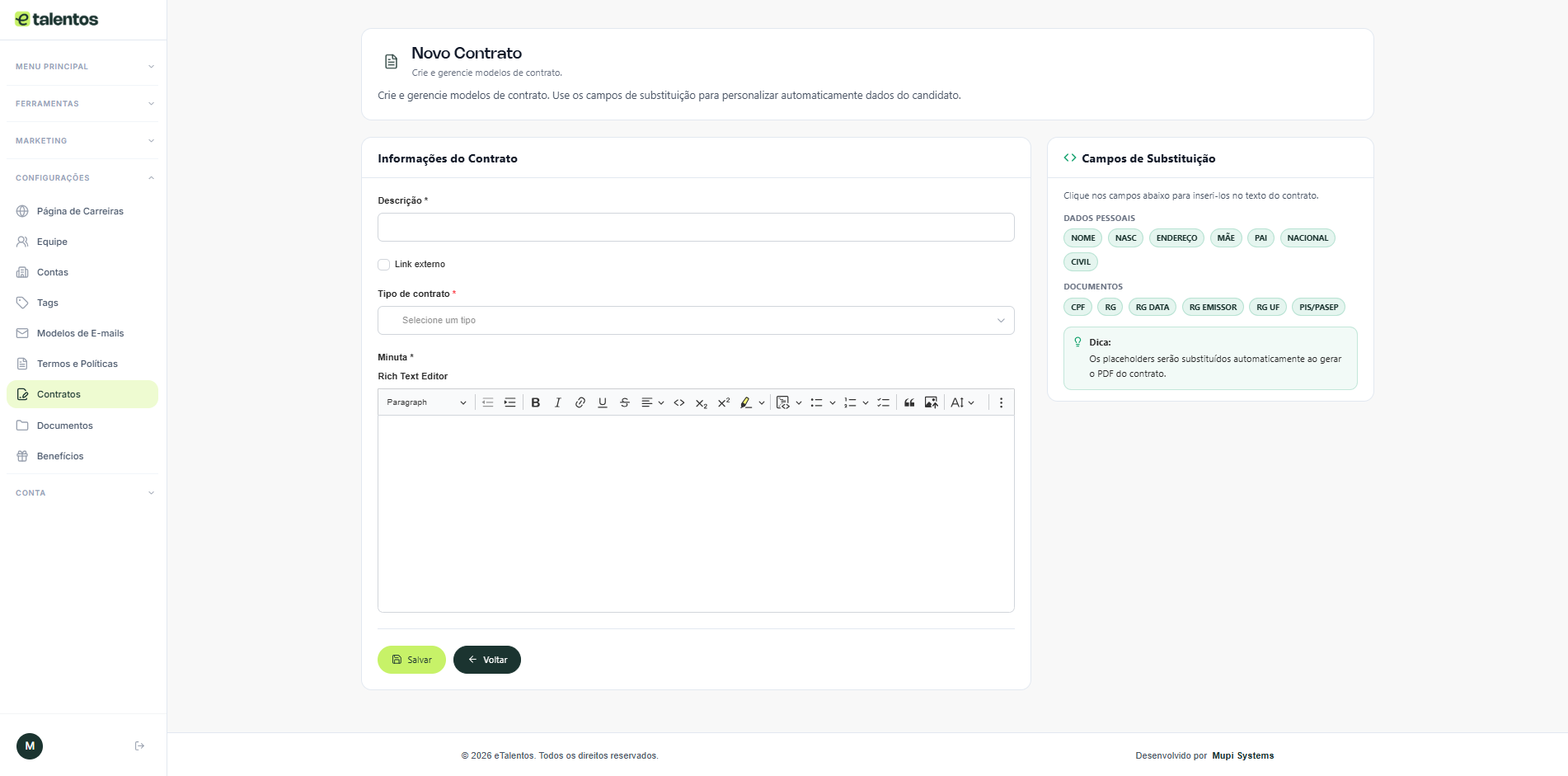Enable the Link externo checkbox
The image size is (1568, 776).
click(x=384, y=265)
